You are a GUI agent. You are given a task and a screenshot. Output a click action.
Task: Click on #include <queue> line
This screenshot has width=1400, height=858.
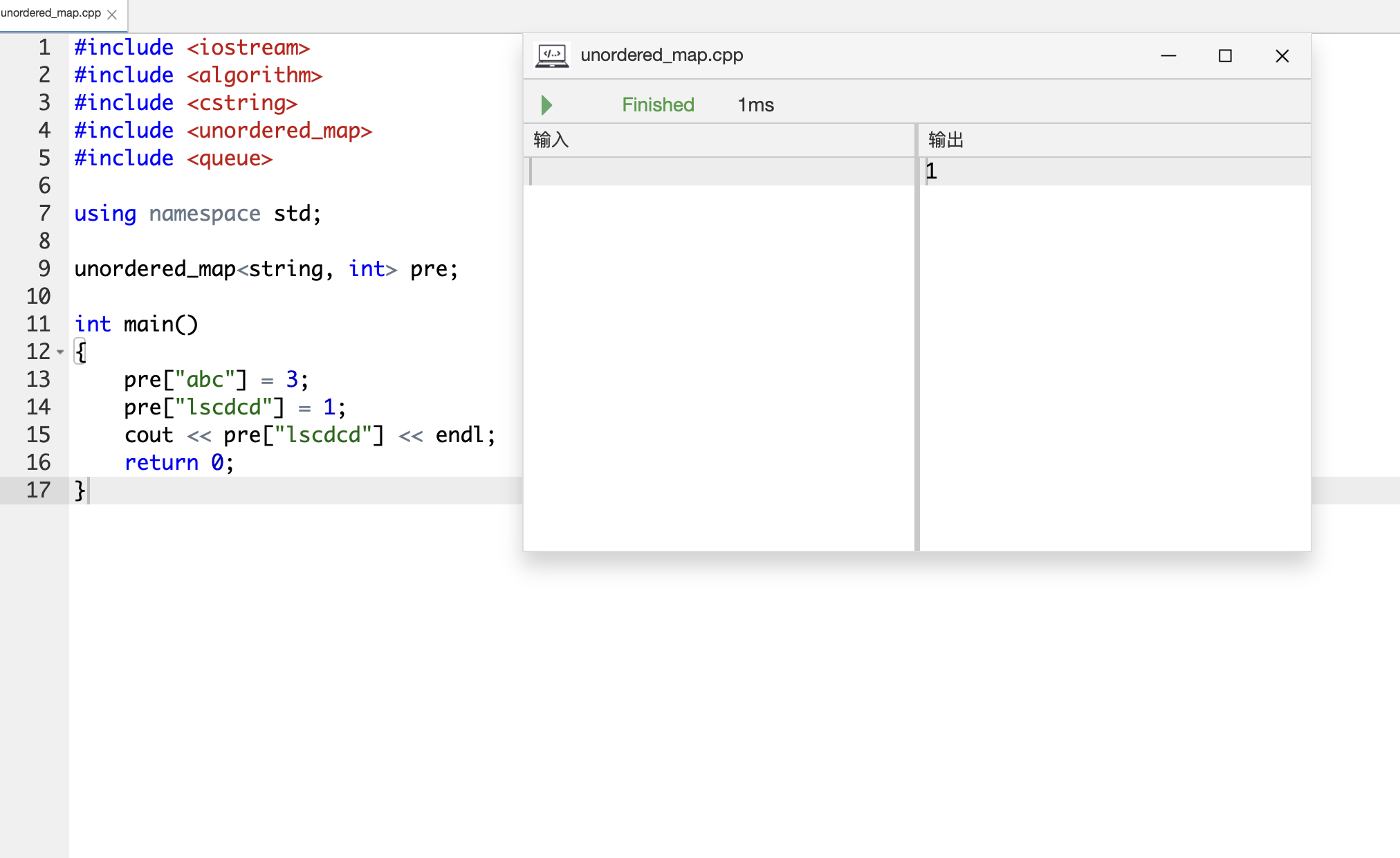[173, 158]
